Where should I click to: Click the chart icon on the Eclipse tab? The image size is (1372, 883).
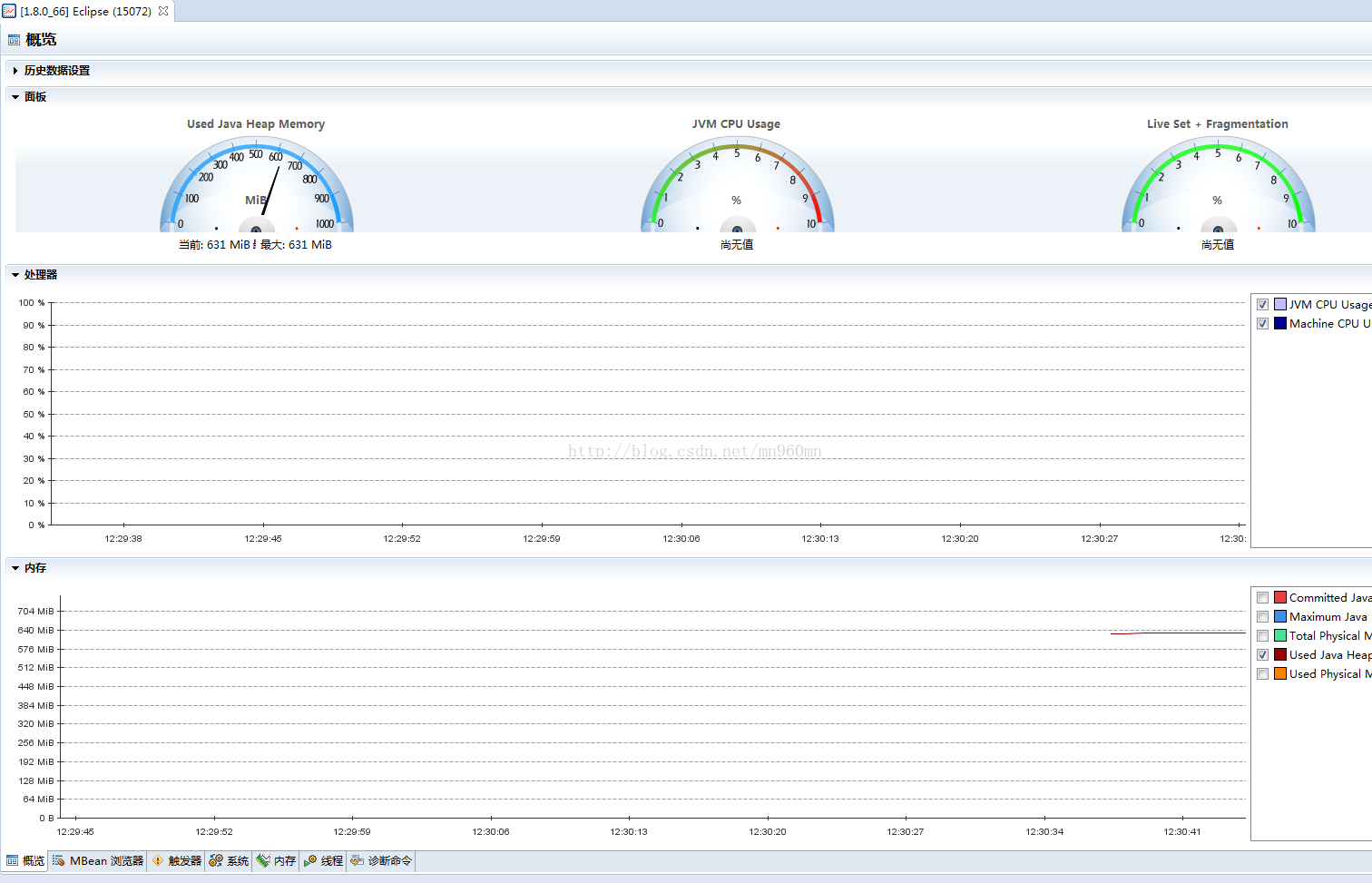point(9,11)
